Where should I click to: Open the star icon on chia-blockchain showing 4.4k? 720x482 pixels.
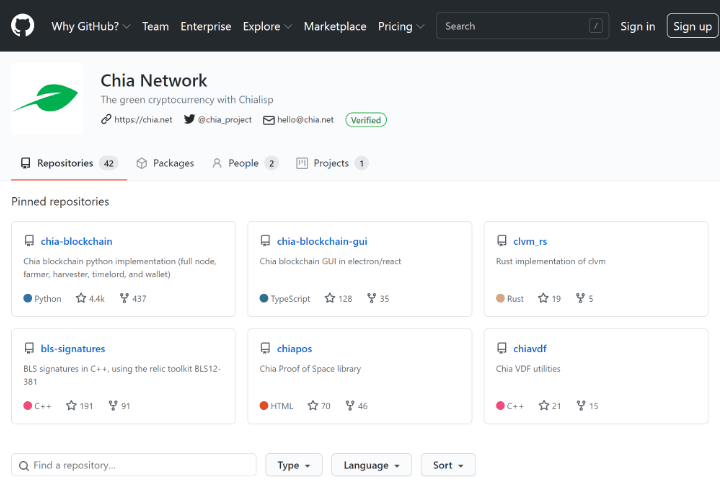click(81, 298)
